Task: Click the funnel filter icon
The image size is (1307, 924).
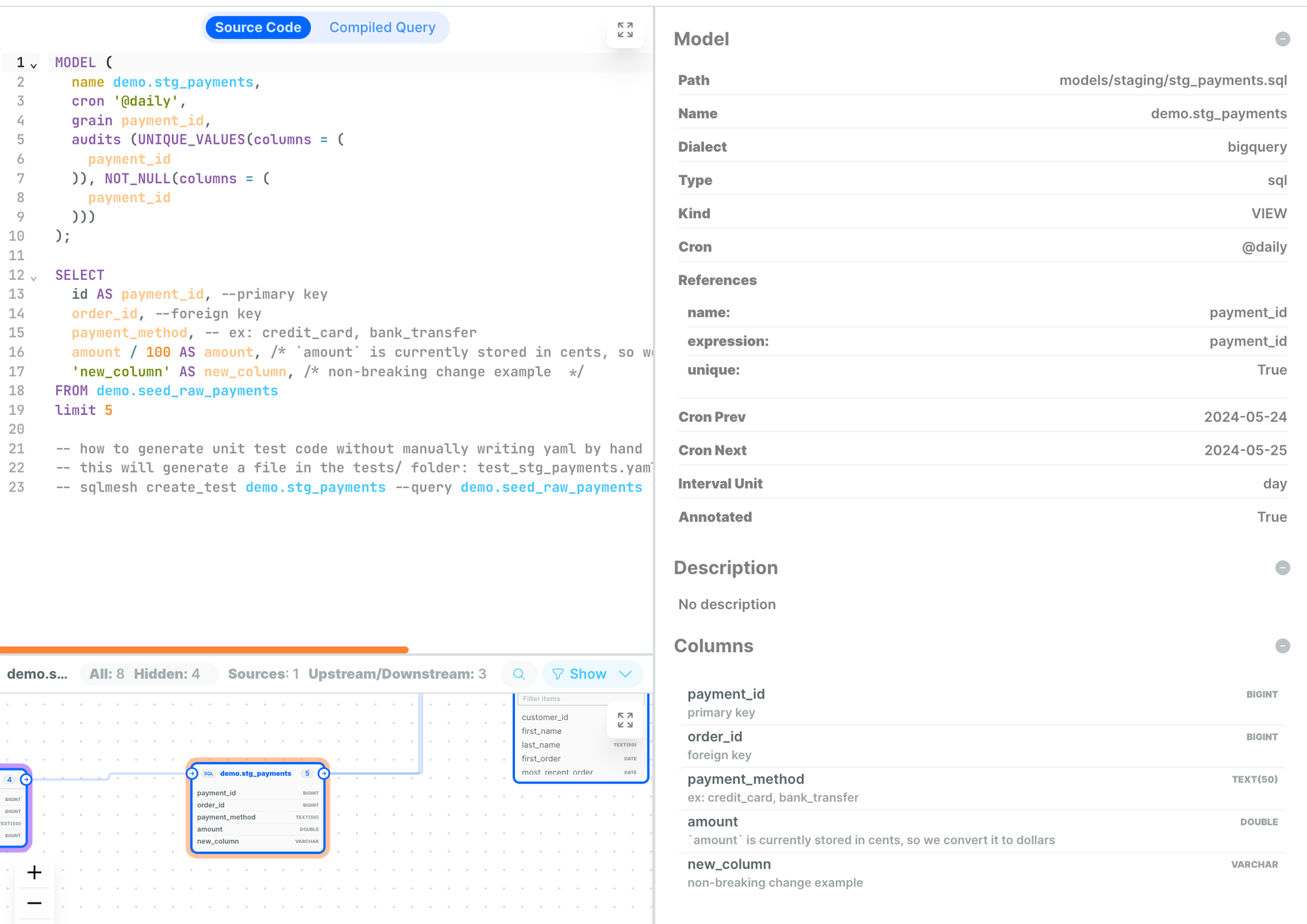Action: pos(557,674)
